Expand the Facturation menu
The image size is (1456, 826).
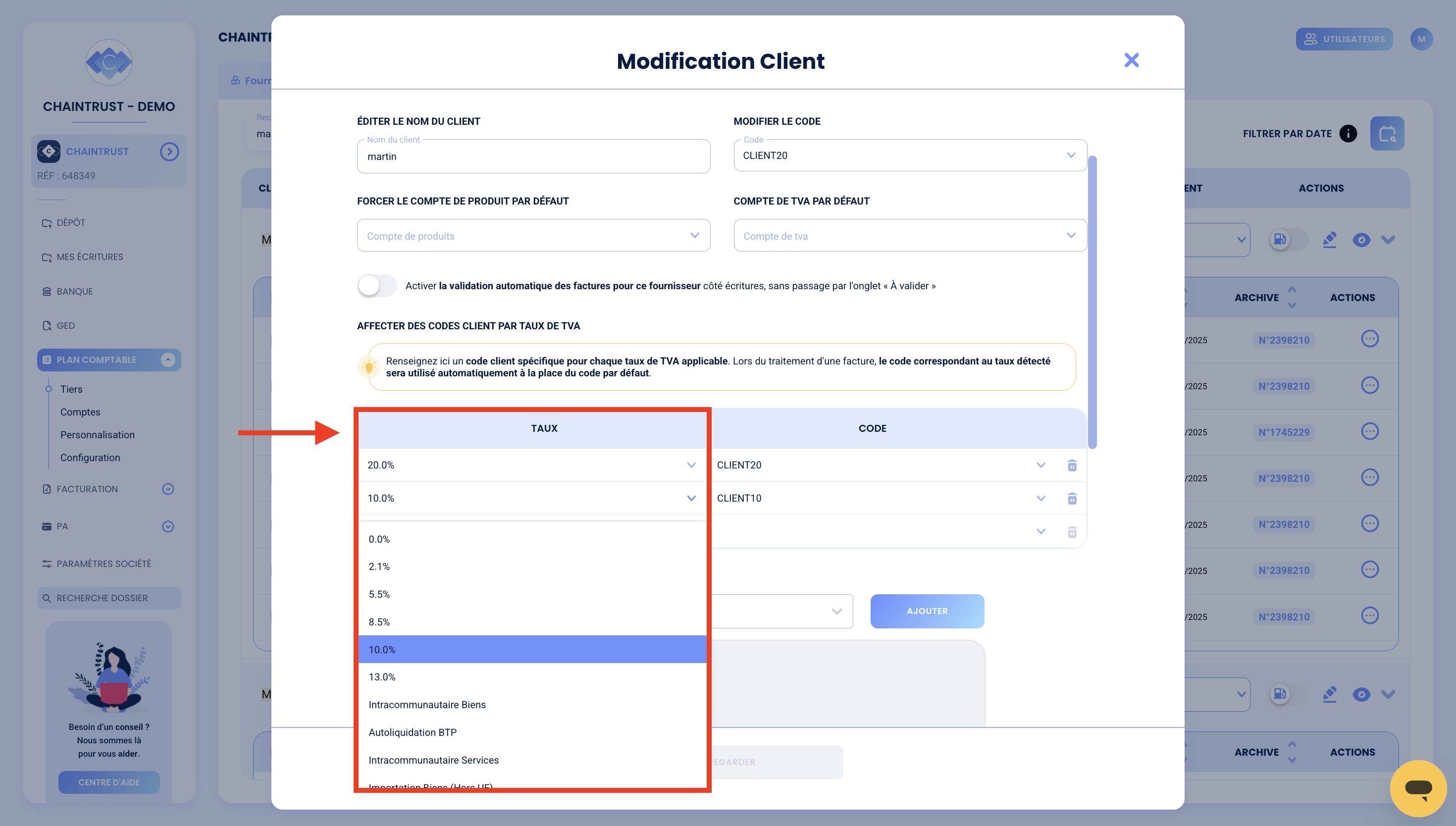tap(167, 488)
